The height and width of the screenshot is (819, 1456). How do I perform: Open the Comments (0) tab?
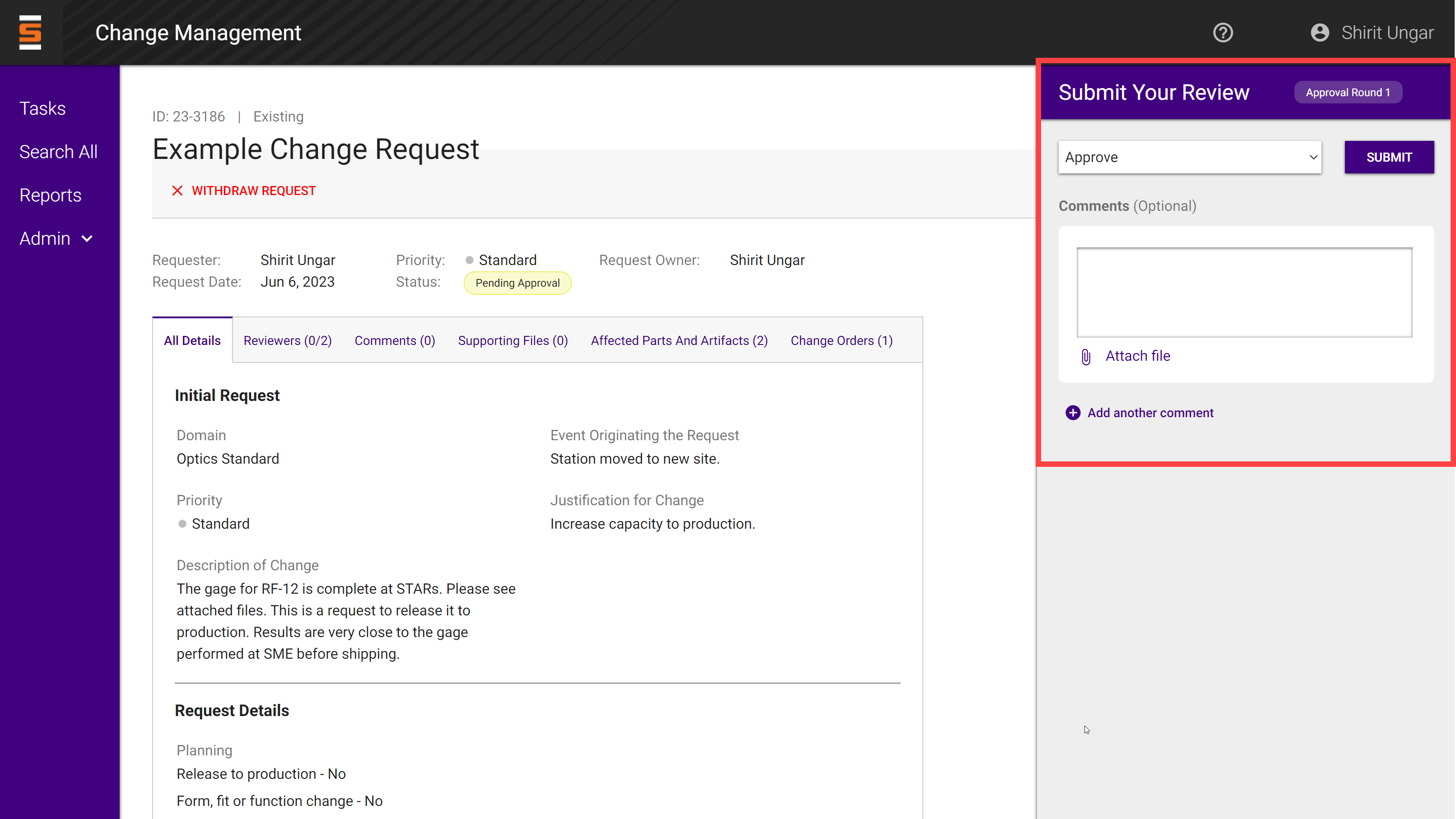pos(395,340)
